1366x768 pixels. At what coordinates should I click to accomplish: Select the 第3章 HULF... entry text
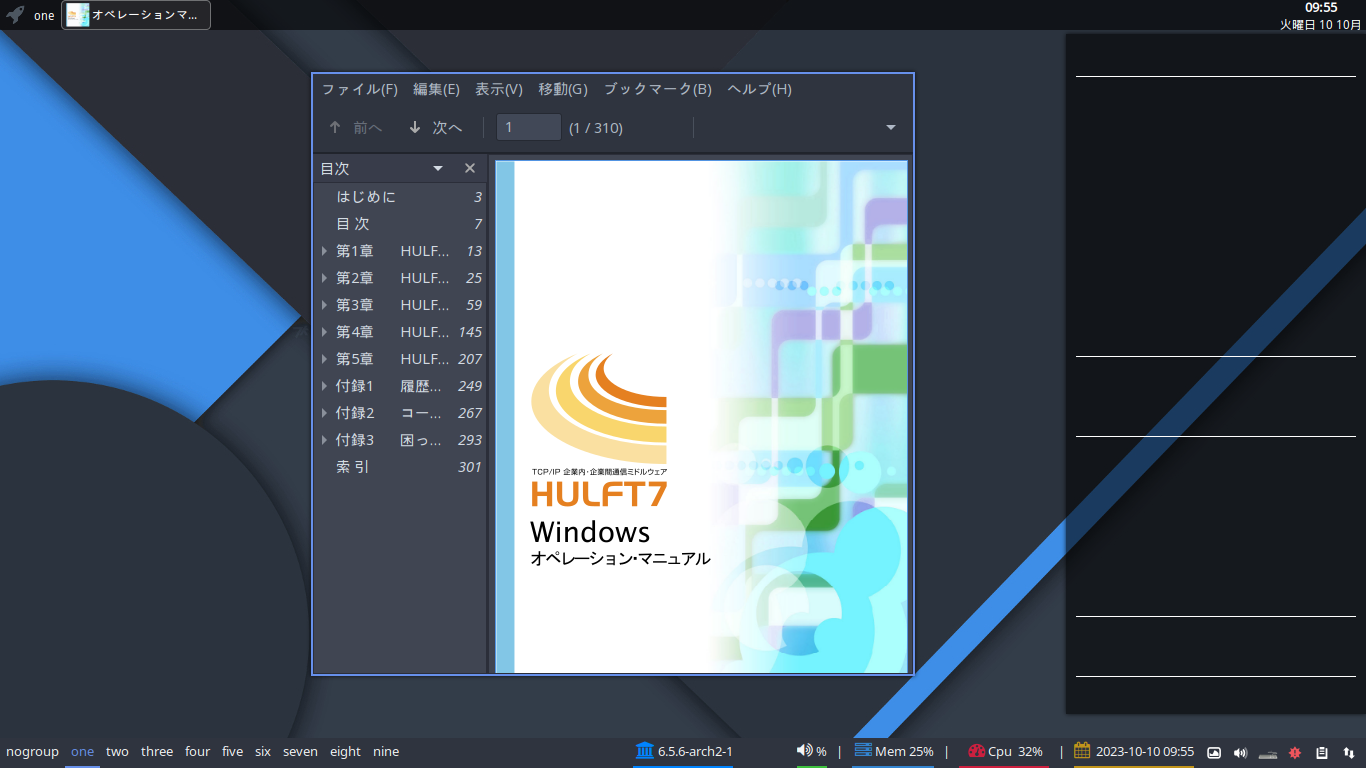coord(393,305)
